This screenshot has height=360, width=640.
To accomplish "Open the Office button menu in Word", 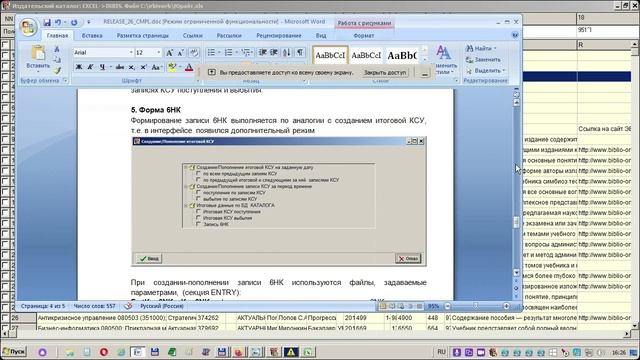I will (x=29, y=27).
